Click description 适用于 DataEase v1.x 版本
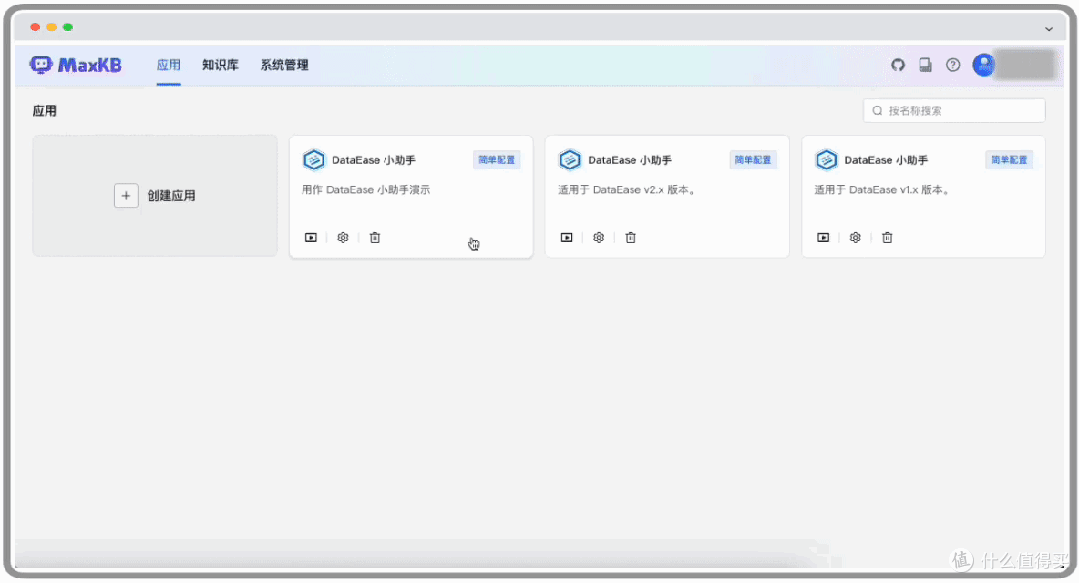Viewport: 1079px width, 583px height. click(x=884, y=190)
